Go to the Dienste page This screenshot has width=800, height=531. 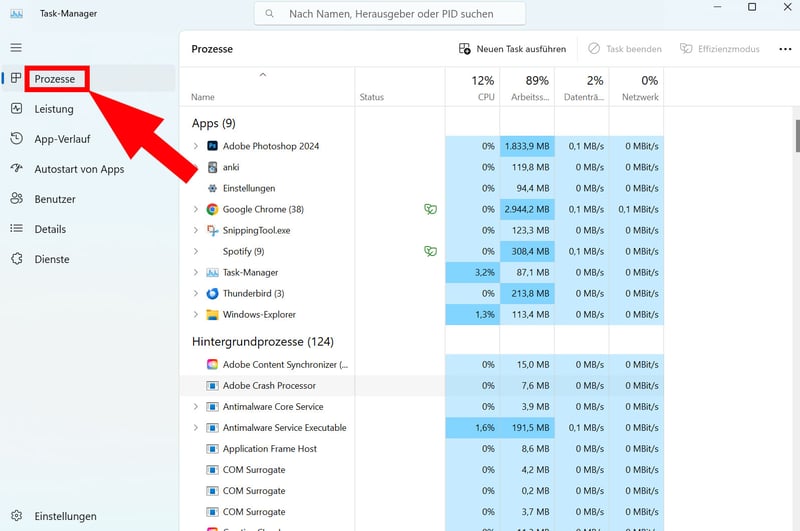(52, 259)
